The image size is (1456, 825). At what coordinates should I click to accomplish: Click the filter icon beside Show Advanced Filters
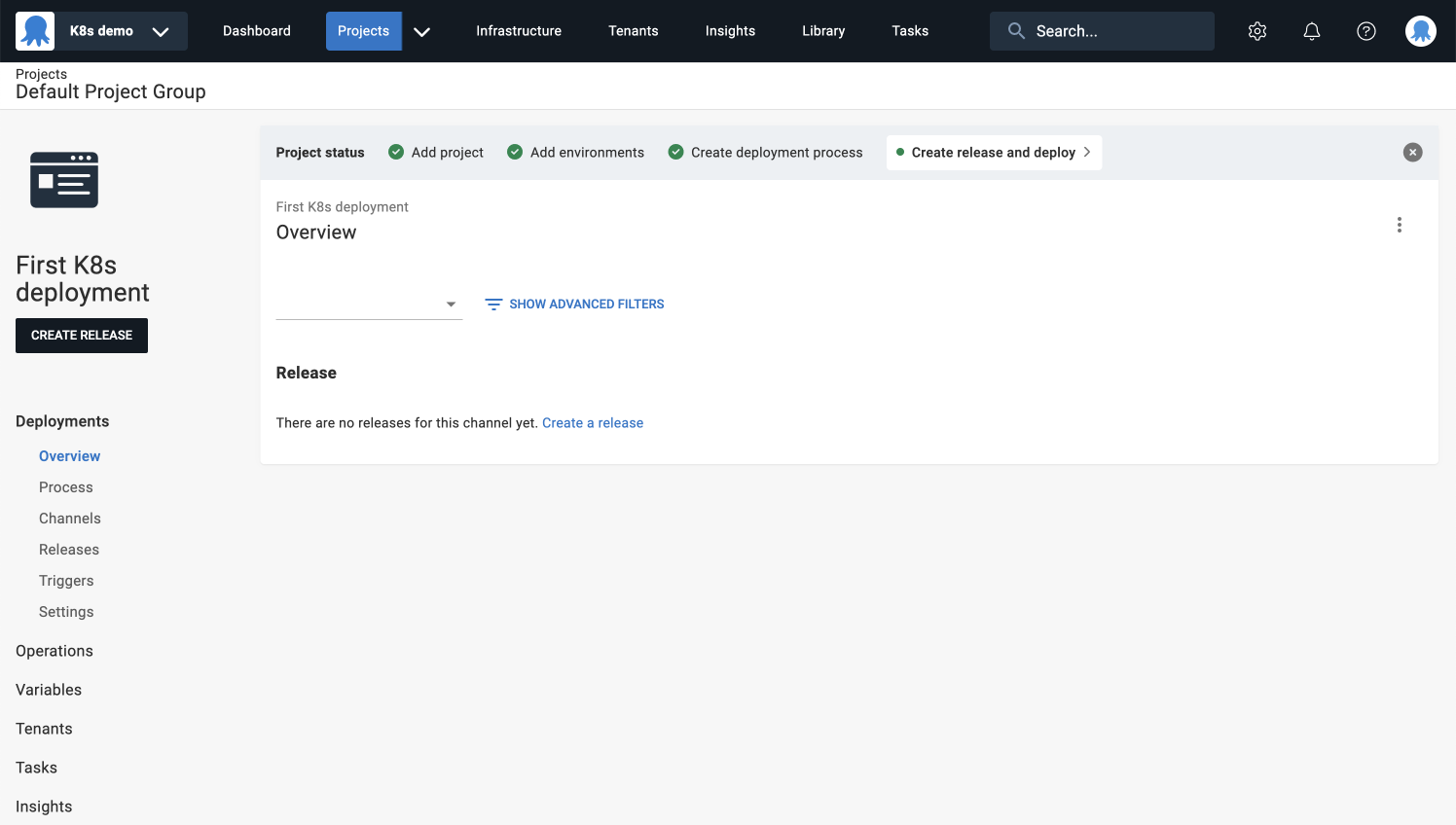click(x=493, y=304)
